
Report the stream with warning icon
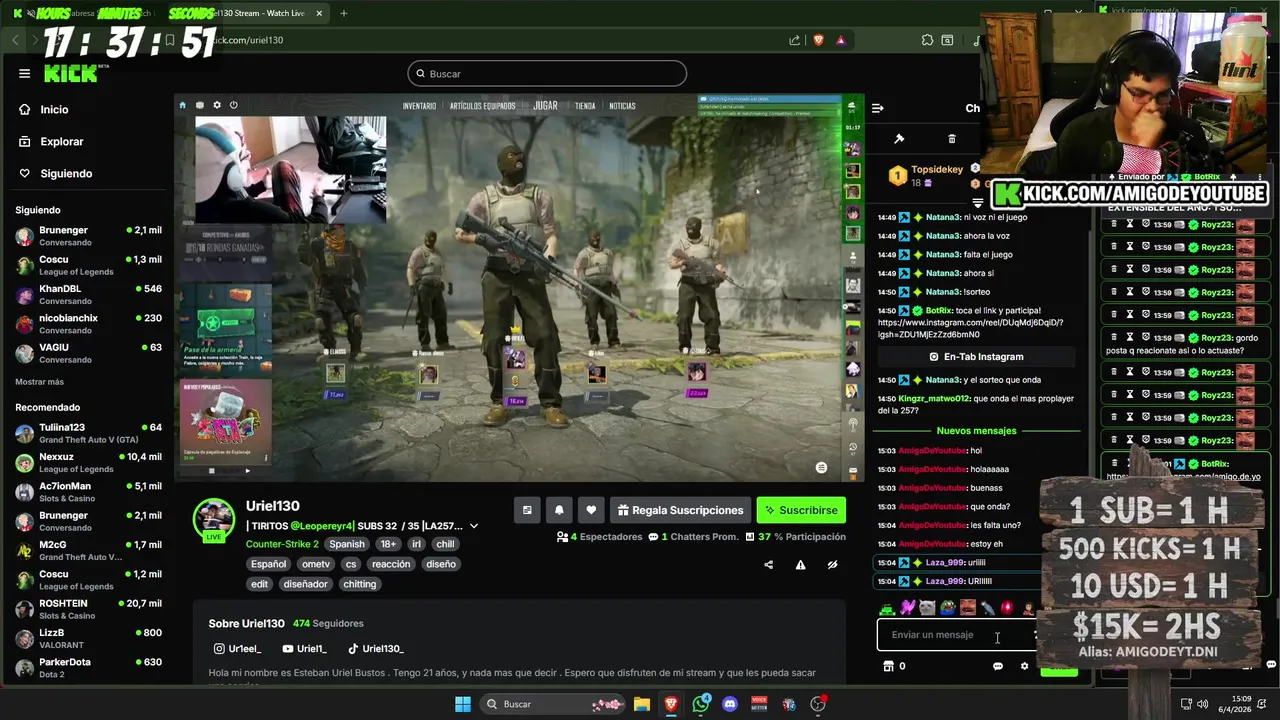[800, 565]
